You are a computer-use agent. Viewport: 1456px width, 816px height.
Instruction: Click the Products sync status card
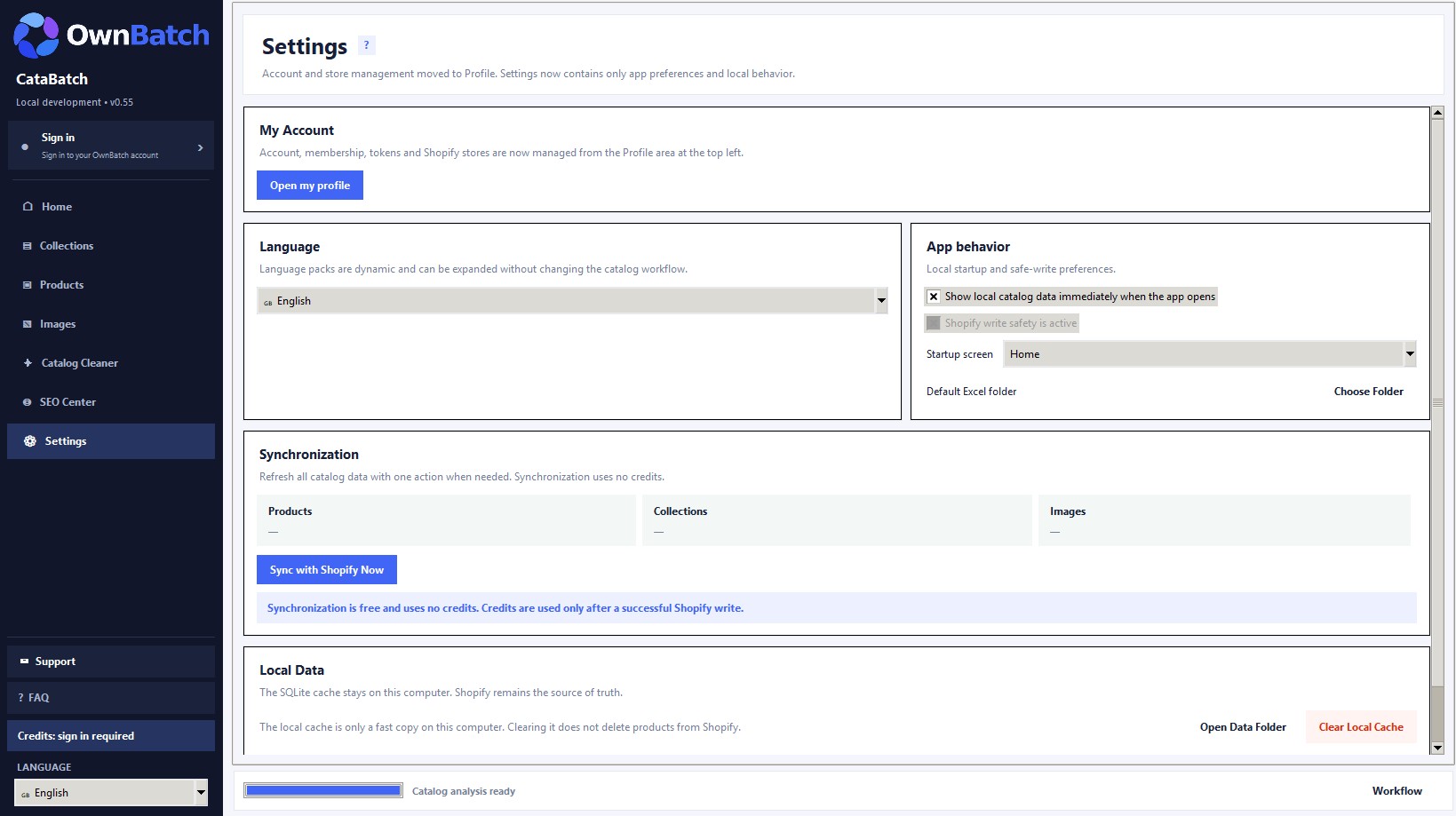446,520
